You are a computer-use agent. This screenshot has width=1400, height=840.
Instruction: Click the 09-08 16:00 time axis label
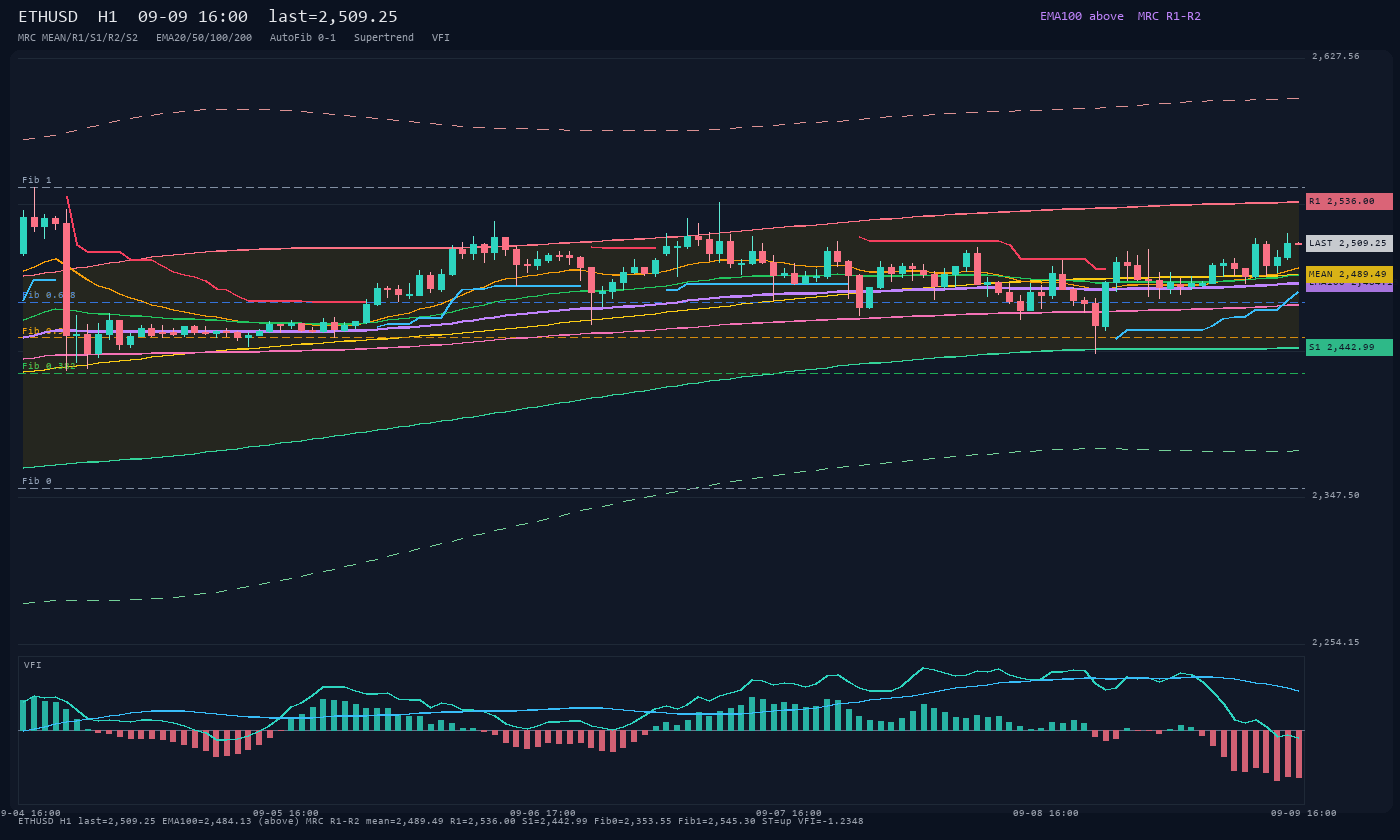[x=1046, y=813]
